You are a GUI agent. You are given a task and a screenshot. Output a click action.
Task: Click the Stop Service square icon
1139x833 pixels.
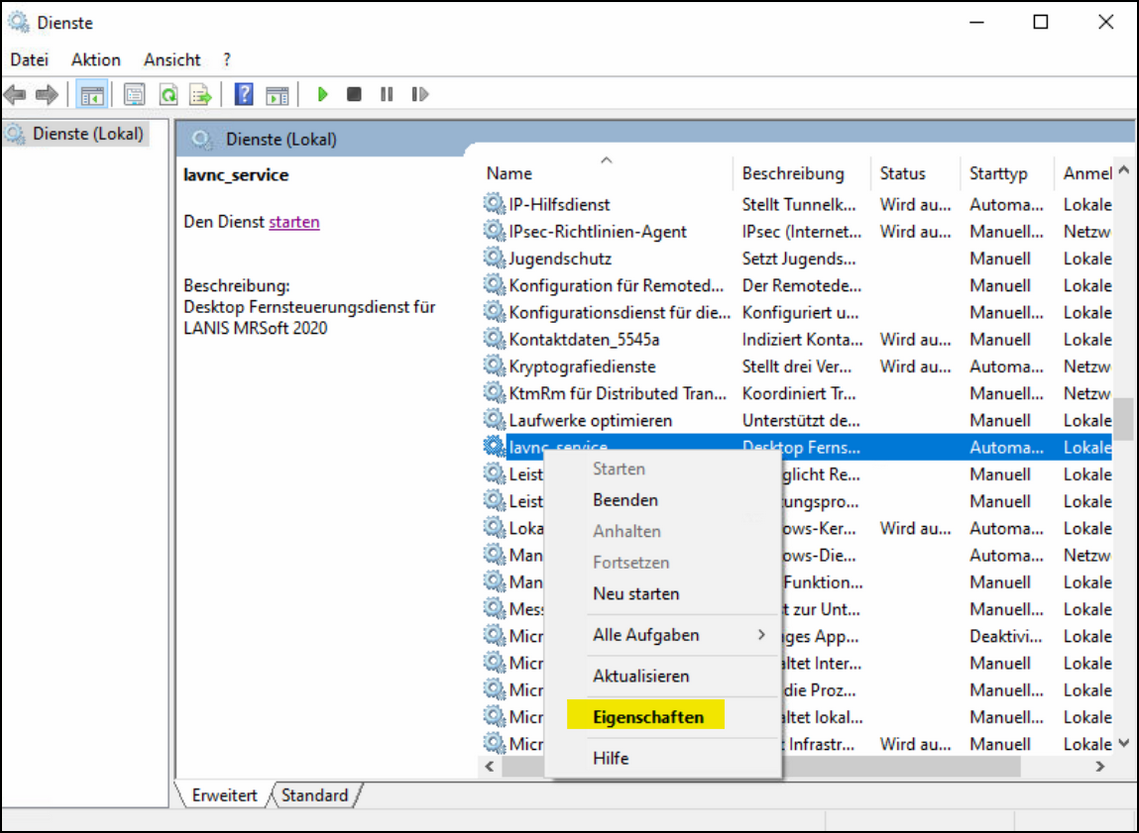[x=354, y=95]
